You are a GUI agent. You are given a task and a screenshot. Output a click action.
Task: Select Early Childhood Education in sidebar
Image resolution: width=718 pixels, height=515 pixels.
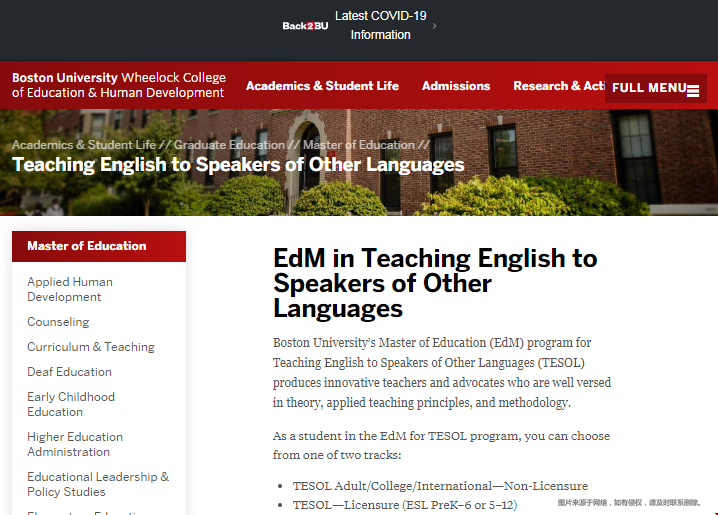(x=71, y=404)
